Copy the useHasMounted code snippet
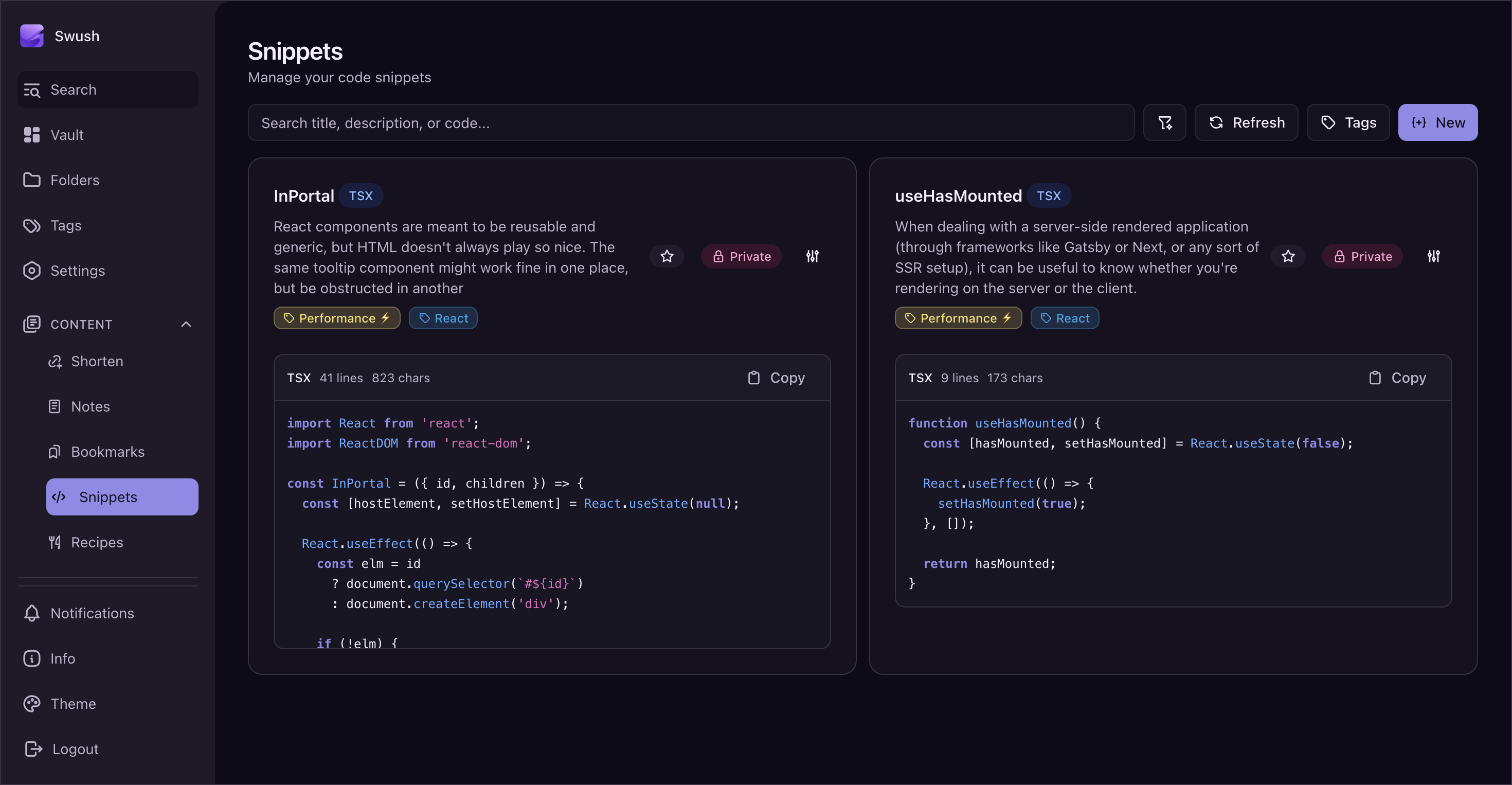 [x=1397, y=378]
